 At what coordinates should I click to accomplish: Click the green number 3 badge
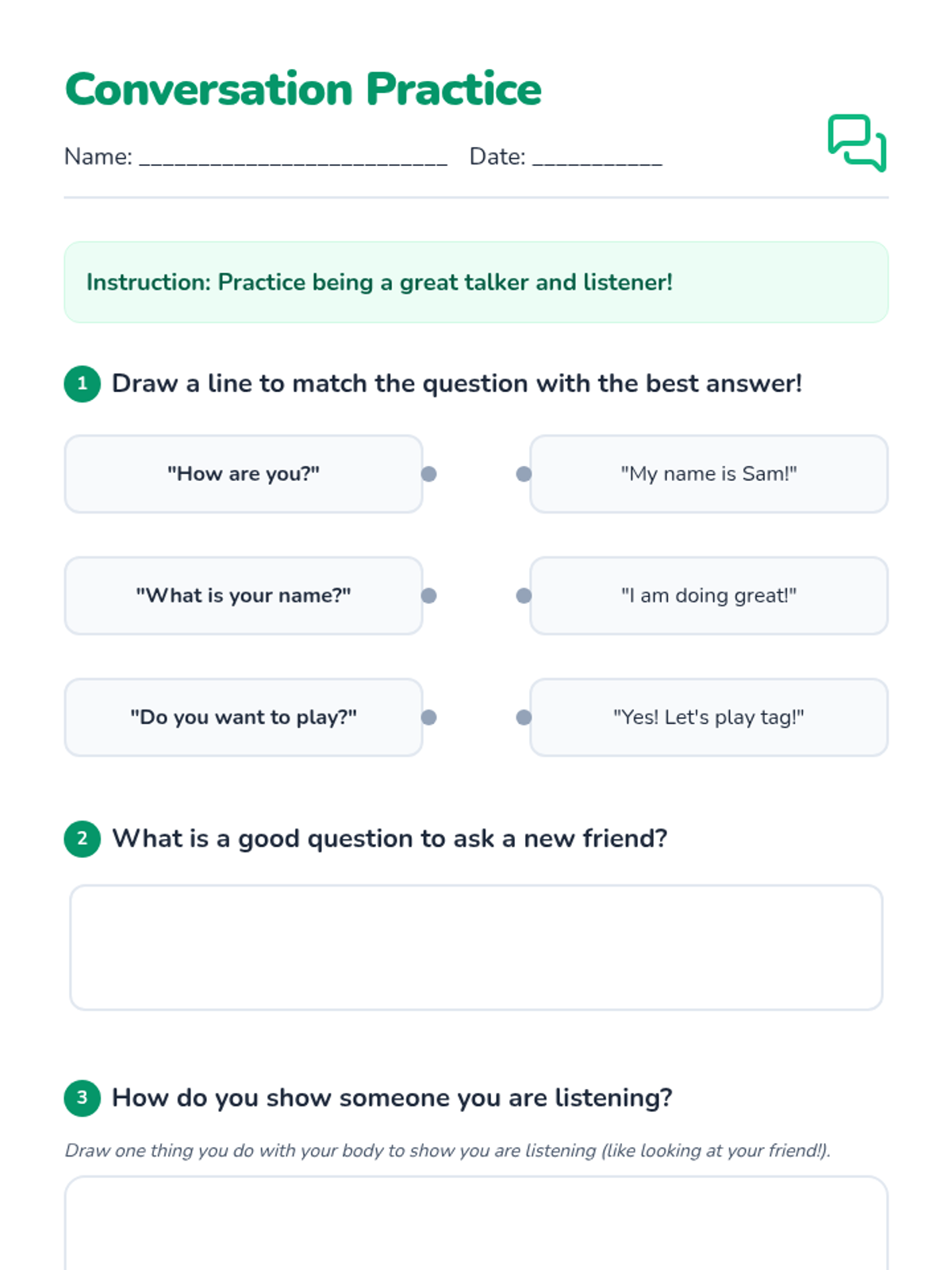tap(83, 1098)
